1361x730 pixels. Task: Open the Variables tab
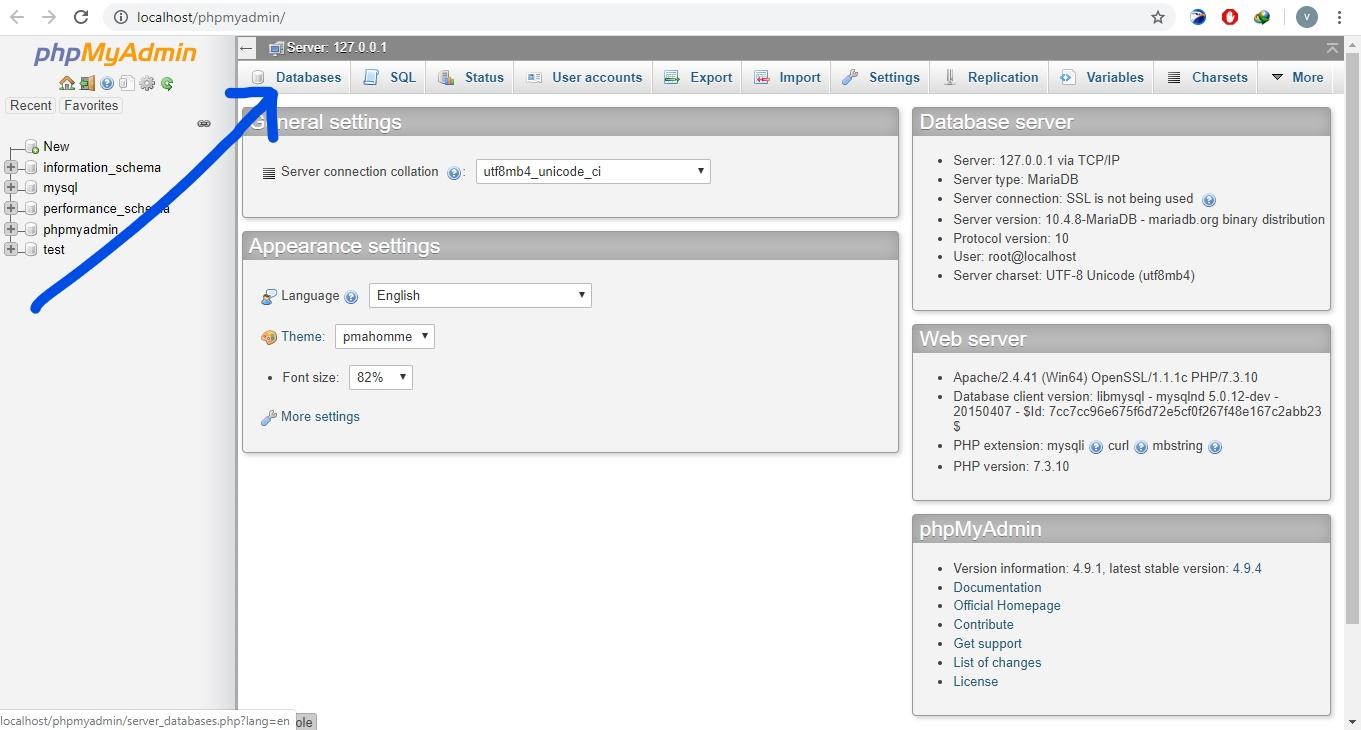(x=1102, y=77)
